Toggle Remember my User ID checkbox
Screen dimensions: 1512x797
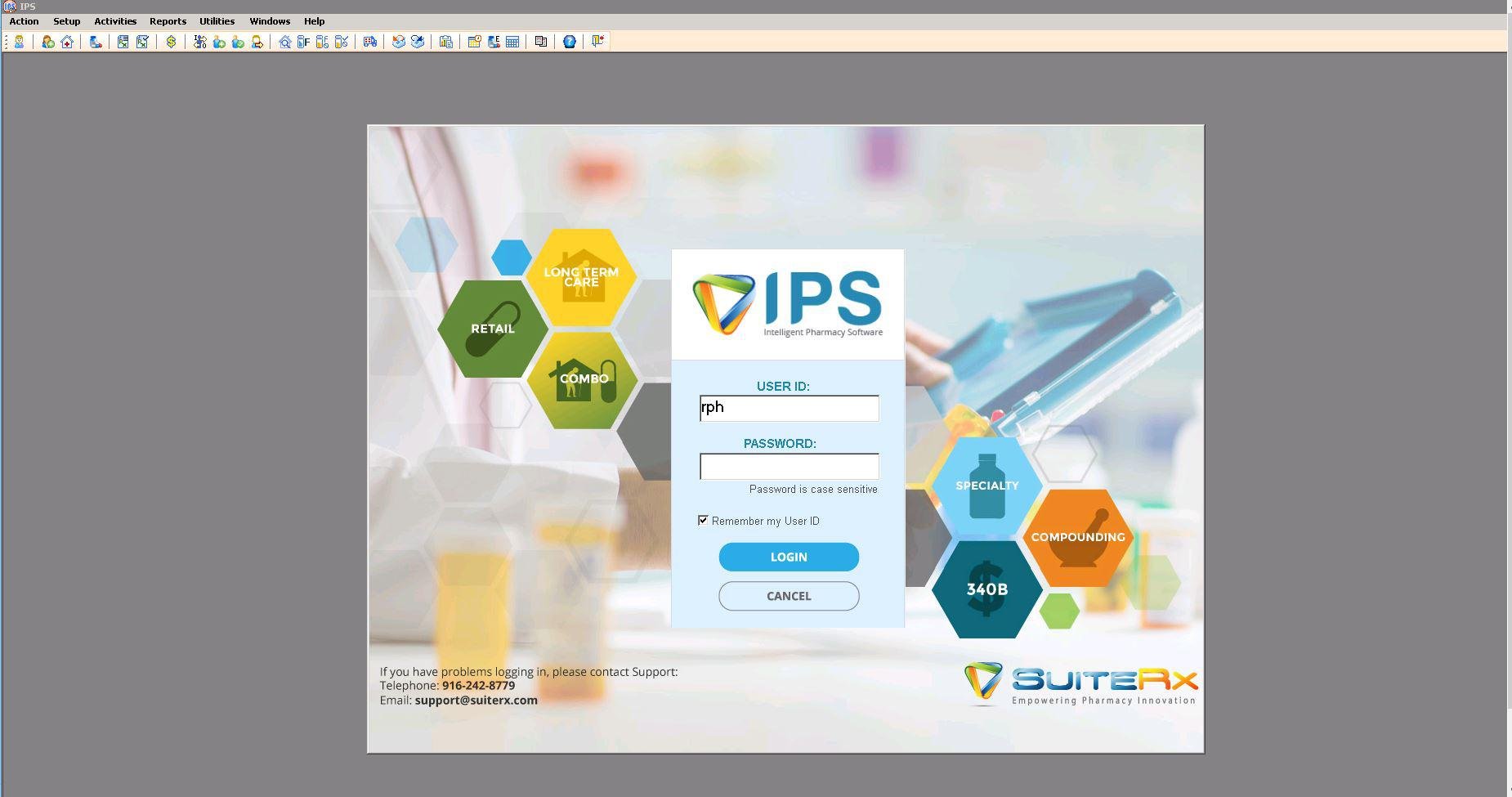pyautogui.click(x=703, y=520)
